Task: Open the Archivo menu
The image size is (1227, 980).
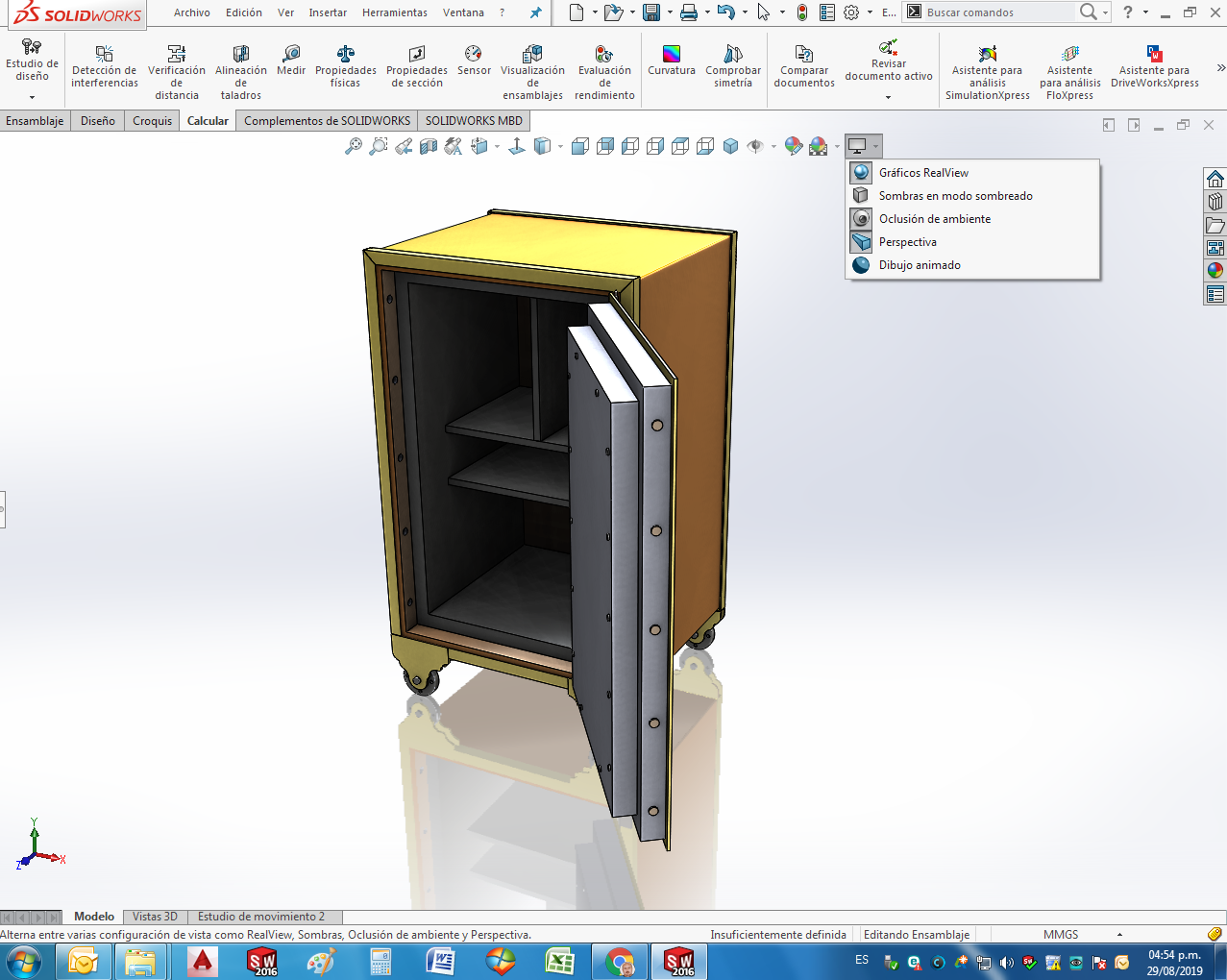Action: click(x=192, y=12)
